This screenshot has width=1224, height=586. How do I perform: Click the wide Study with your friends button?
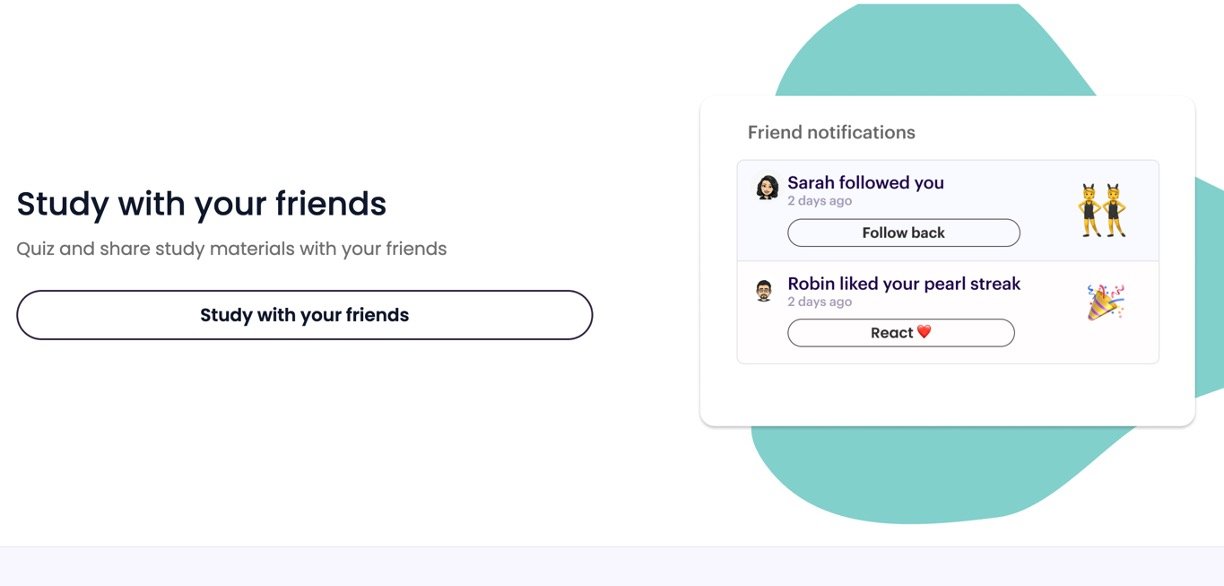coord(304,315)
